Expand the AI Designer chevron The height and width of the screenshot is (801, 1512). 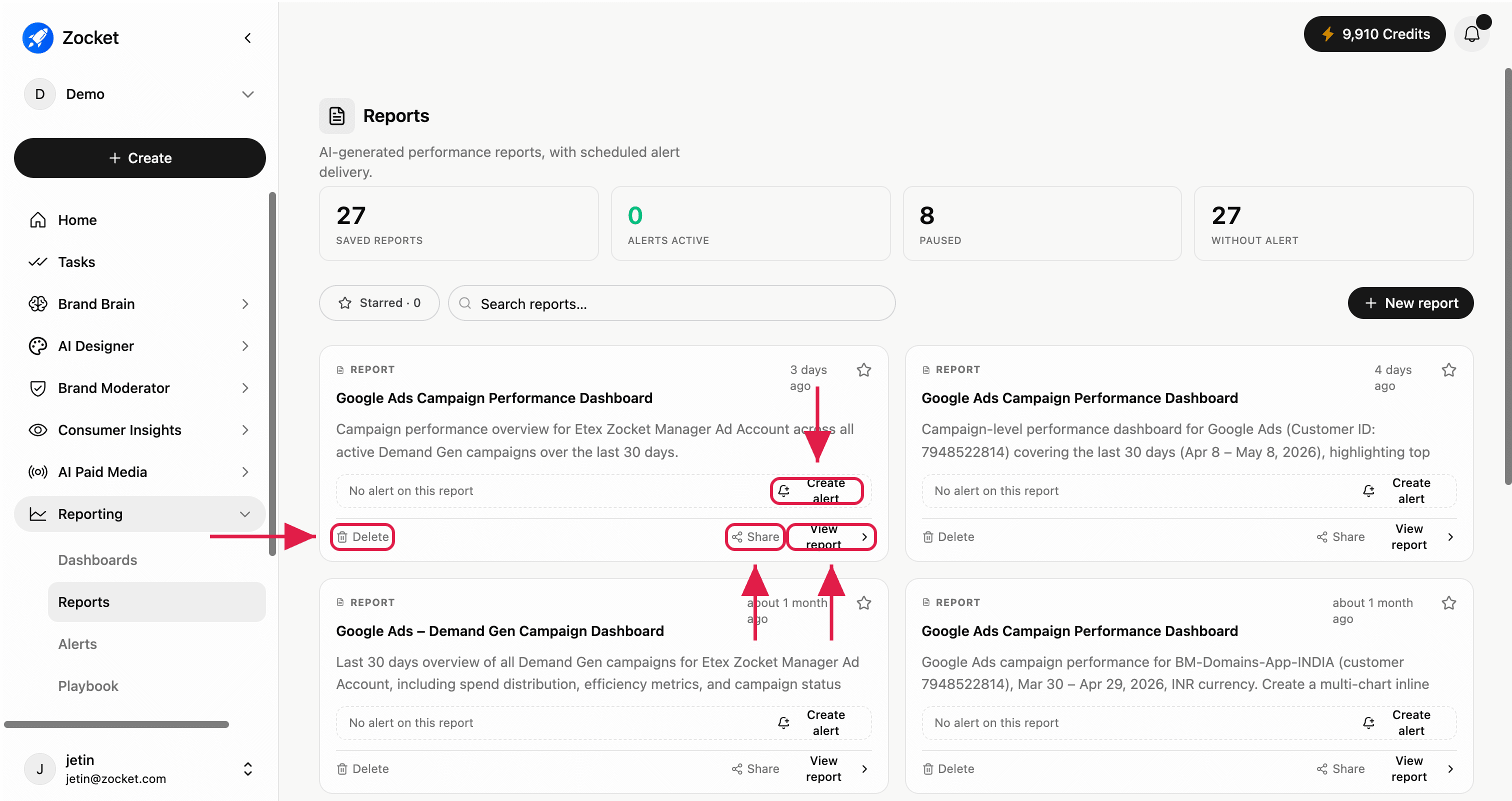[x=245, y=346]
